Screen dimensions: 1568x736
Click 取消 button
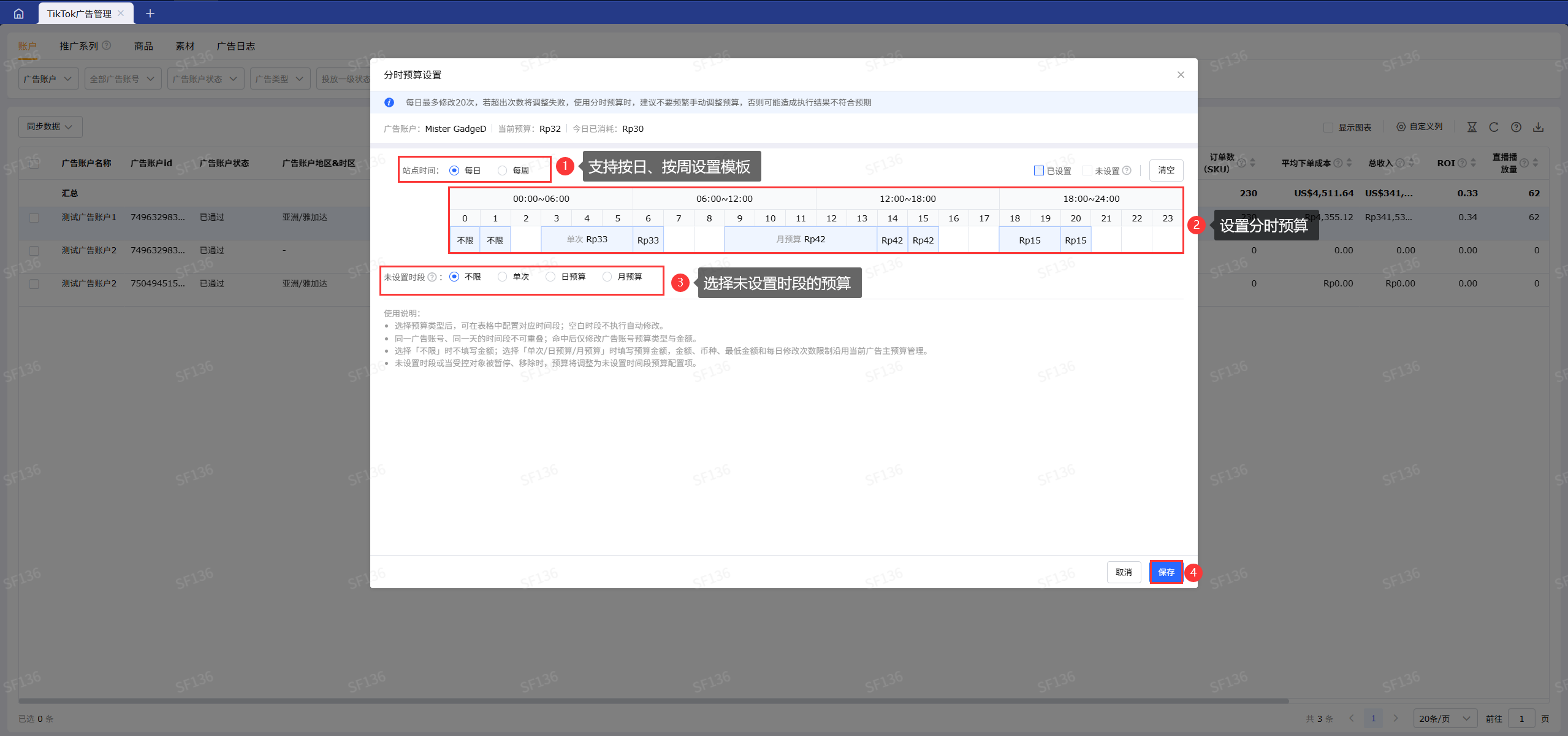point(1124,572)
